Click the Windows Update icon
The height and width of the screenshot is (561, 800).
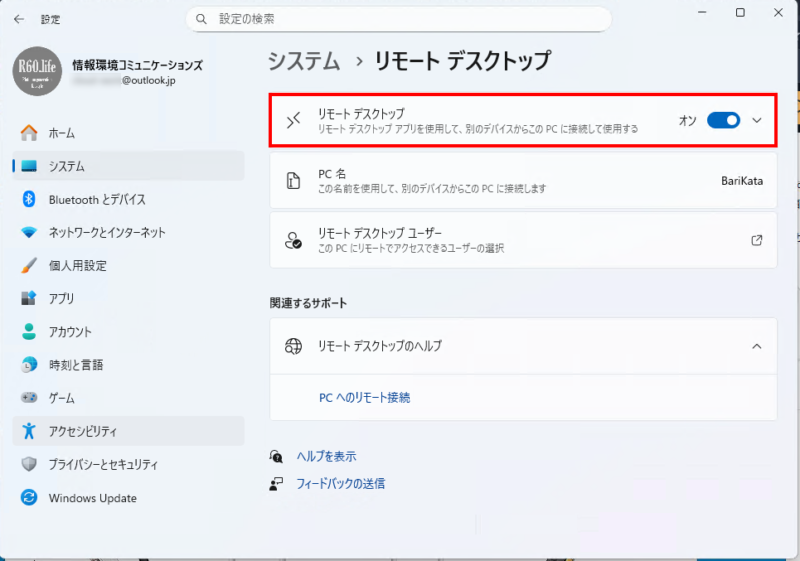coord(29,498)
